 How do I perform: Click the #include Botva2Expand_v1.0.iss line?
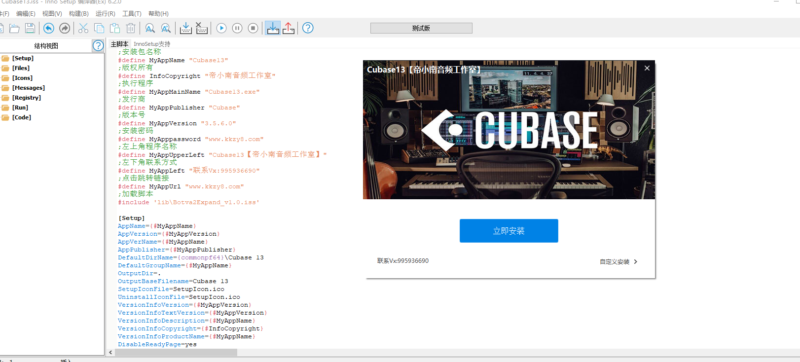(189, 202)
